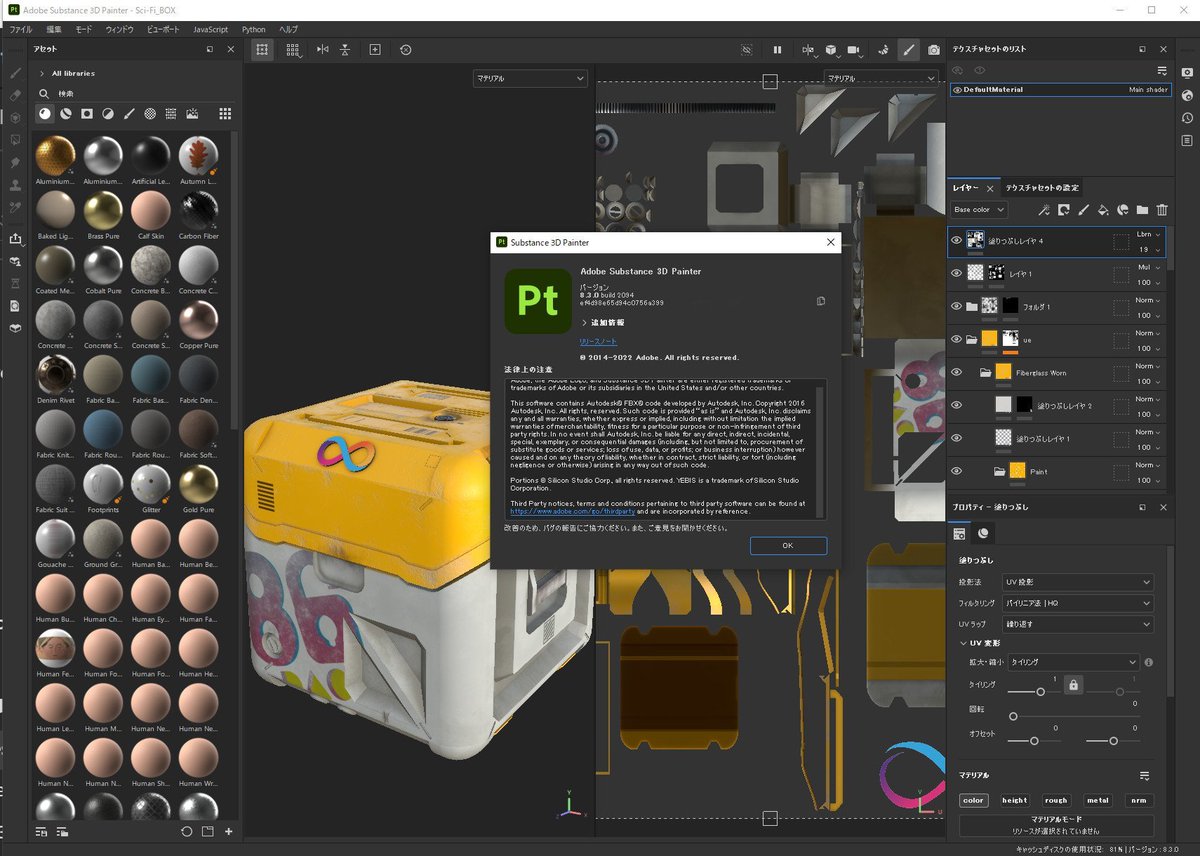The width and height of the screenshot is (1200, 856).
Task: Toggle visibility of the Paint folder
Action: pyautogui.click(x=956, y=471)
